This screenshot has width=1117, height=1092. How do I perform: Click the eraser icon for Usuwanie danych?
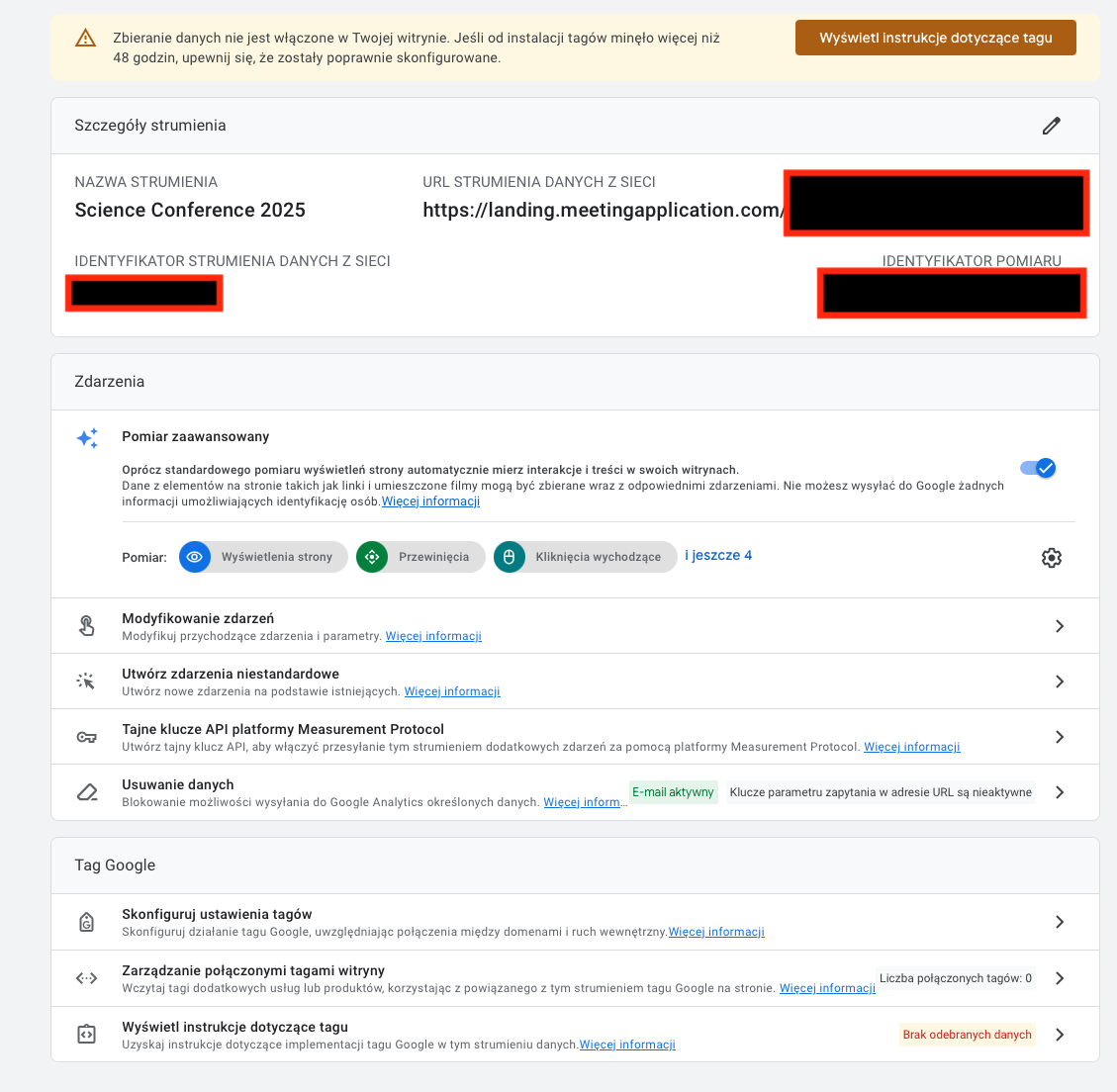(87, 792)
